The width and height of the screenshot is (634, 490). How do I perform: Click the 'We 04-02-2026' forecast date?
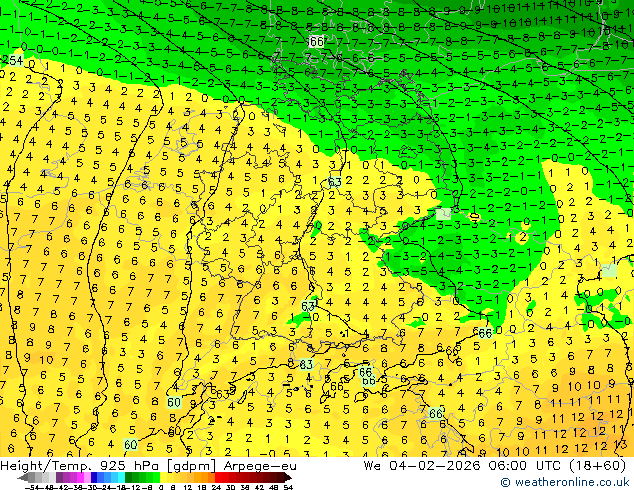point(422,466)
